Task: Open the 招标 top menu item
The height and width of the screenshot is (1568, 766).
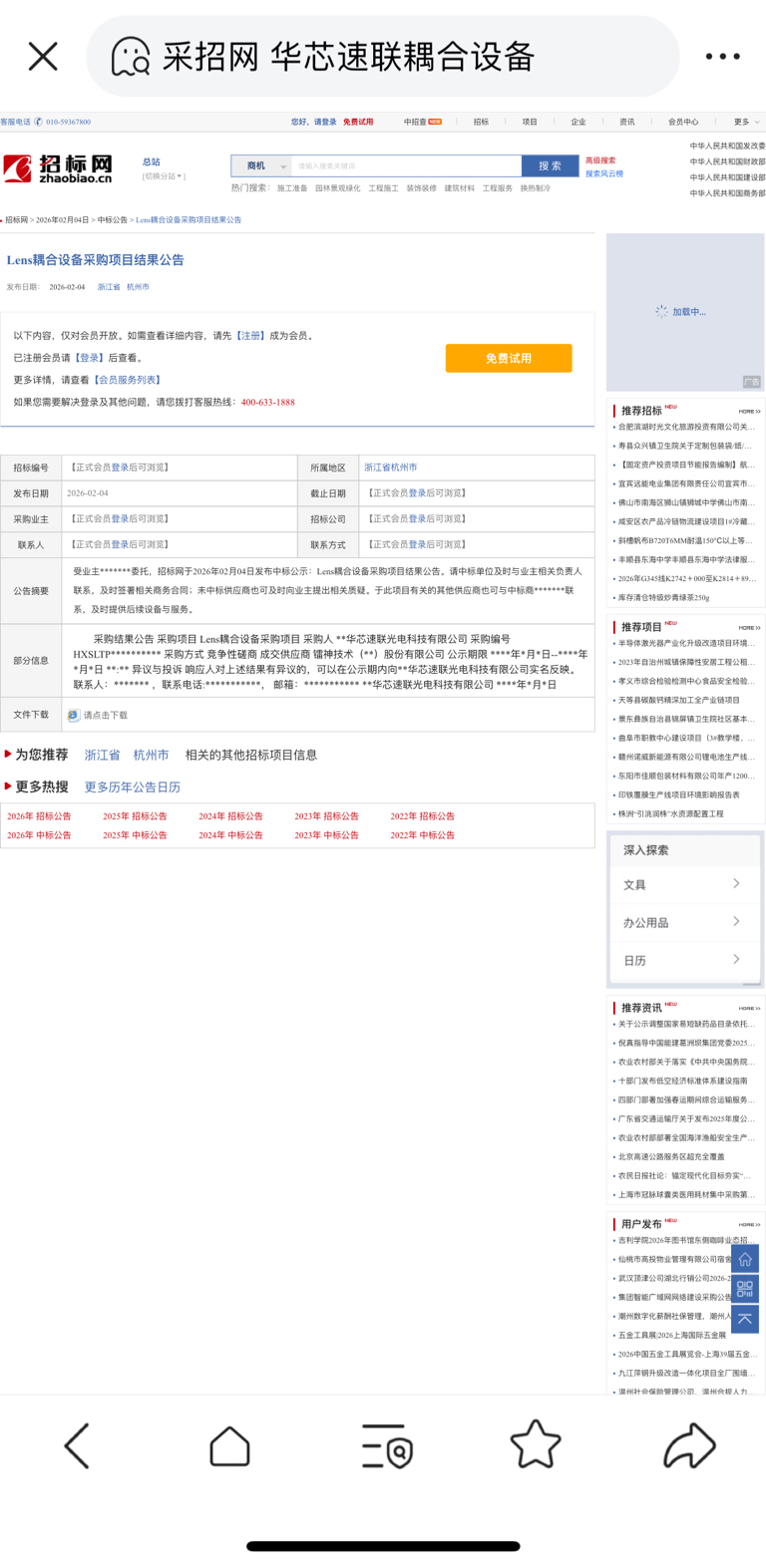Action: pyautogui.click(x=481, y=122)
